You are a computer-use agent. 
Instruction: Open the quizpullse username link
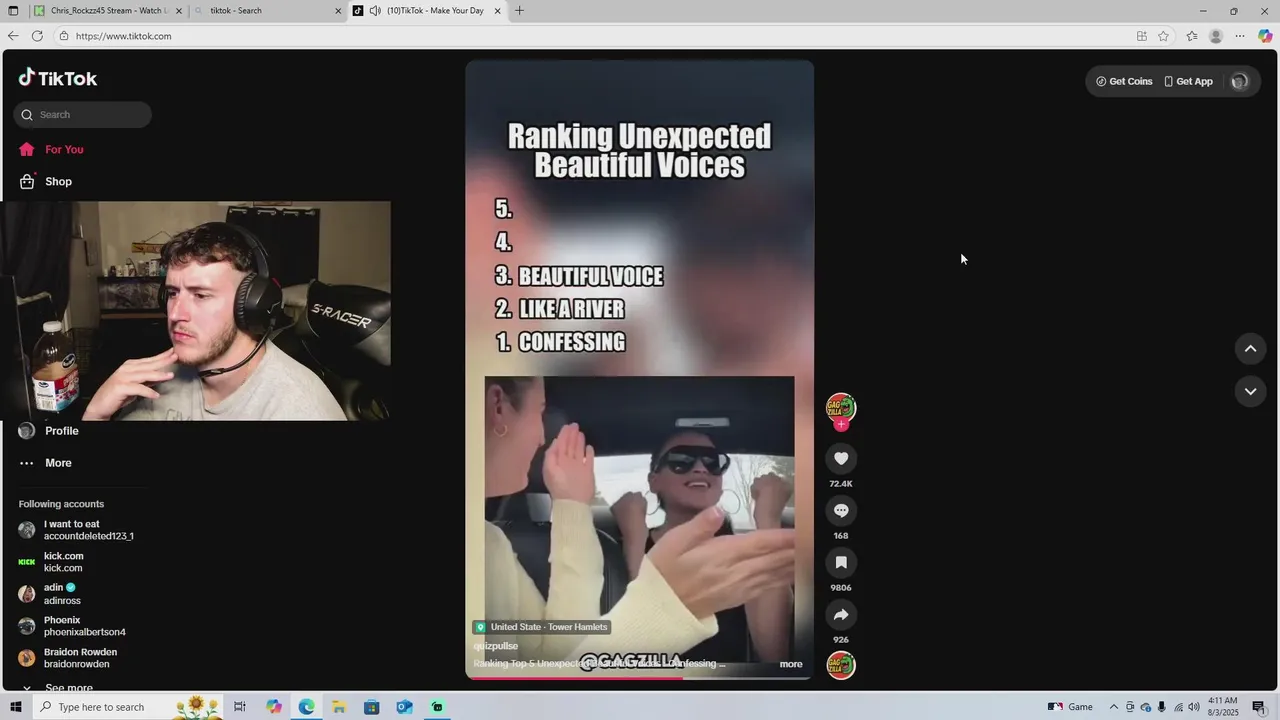(x=496, y=646)
